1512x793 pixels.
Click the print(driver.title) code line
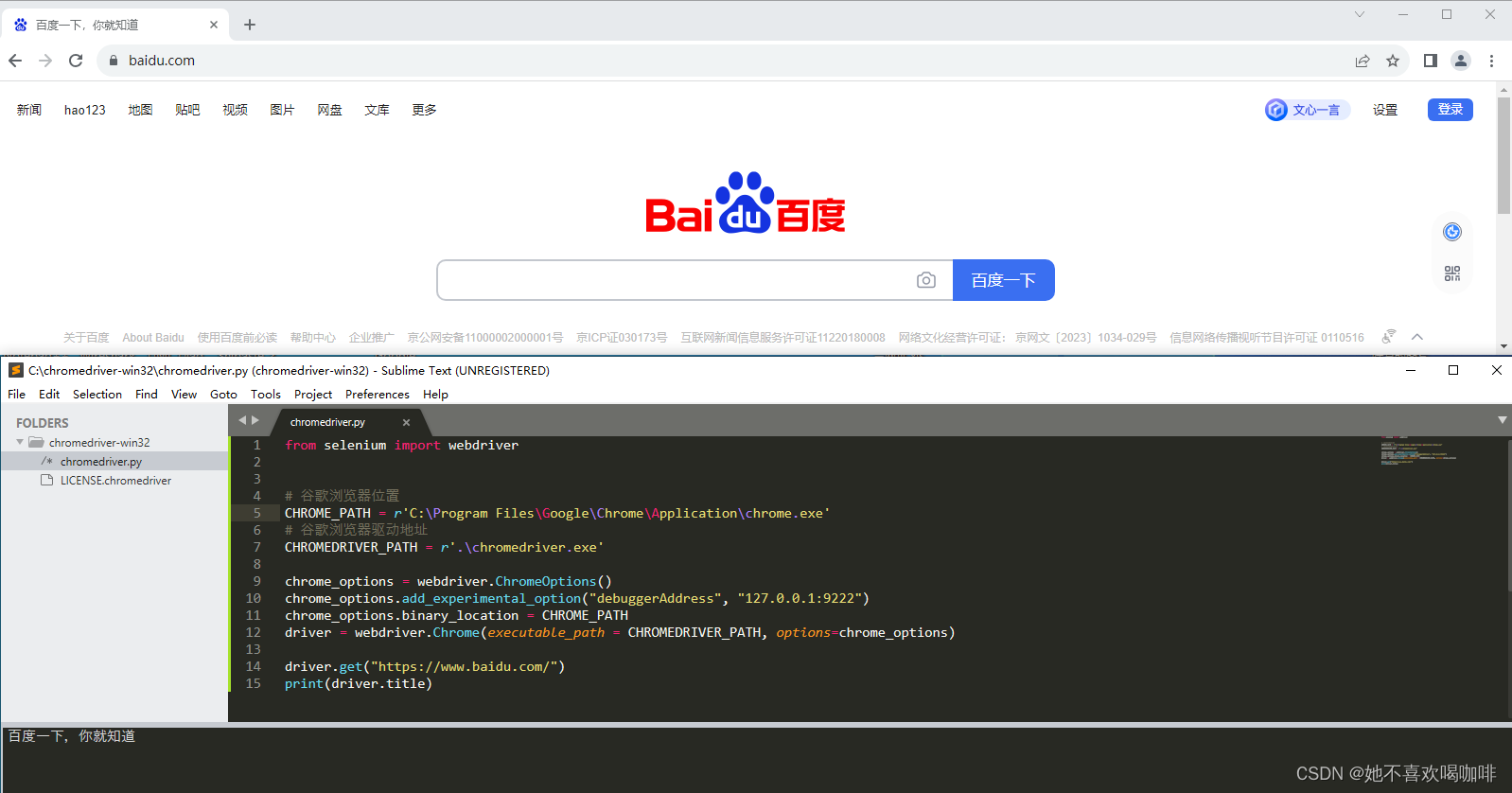tap(359, 683)
